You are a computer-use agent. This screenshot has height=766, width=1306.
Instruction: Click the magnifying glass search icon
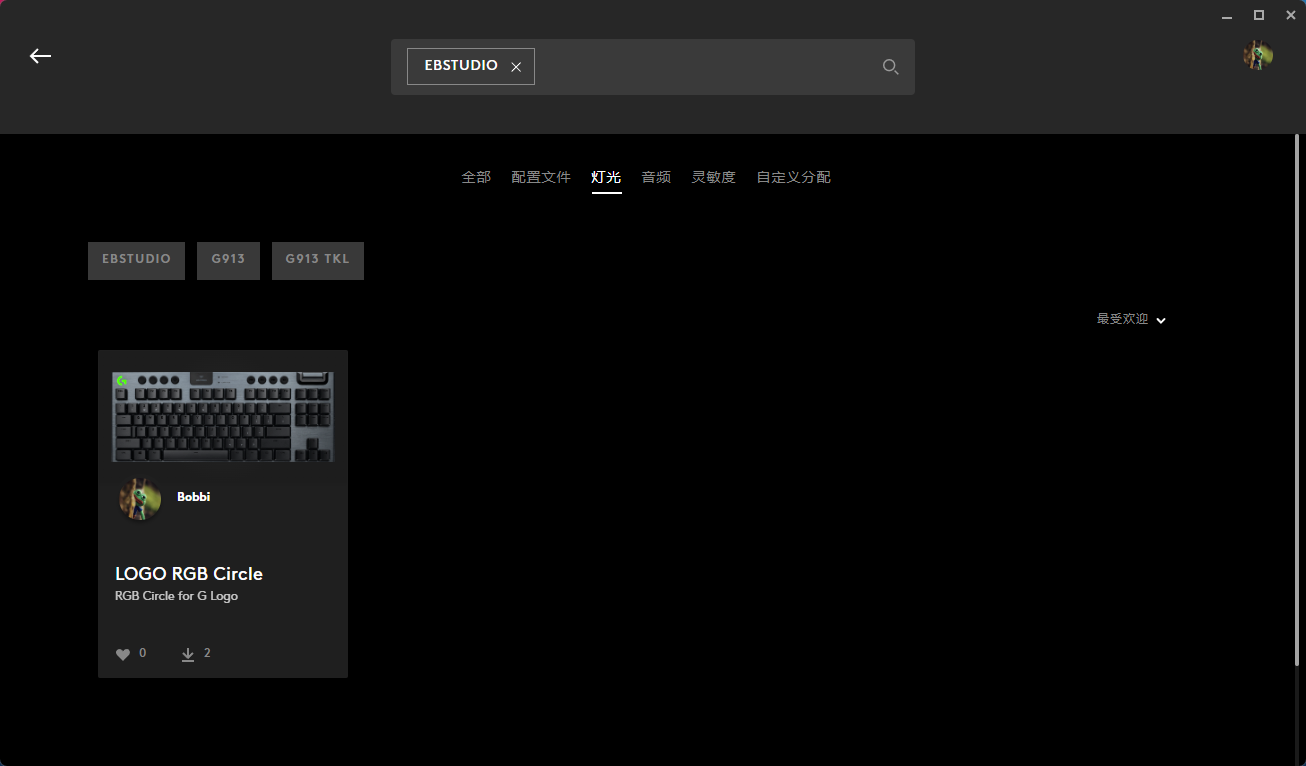tap(890, 67)
